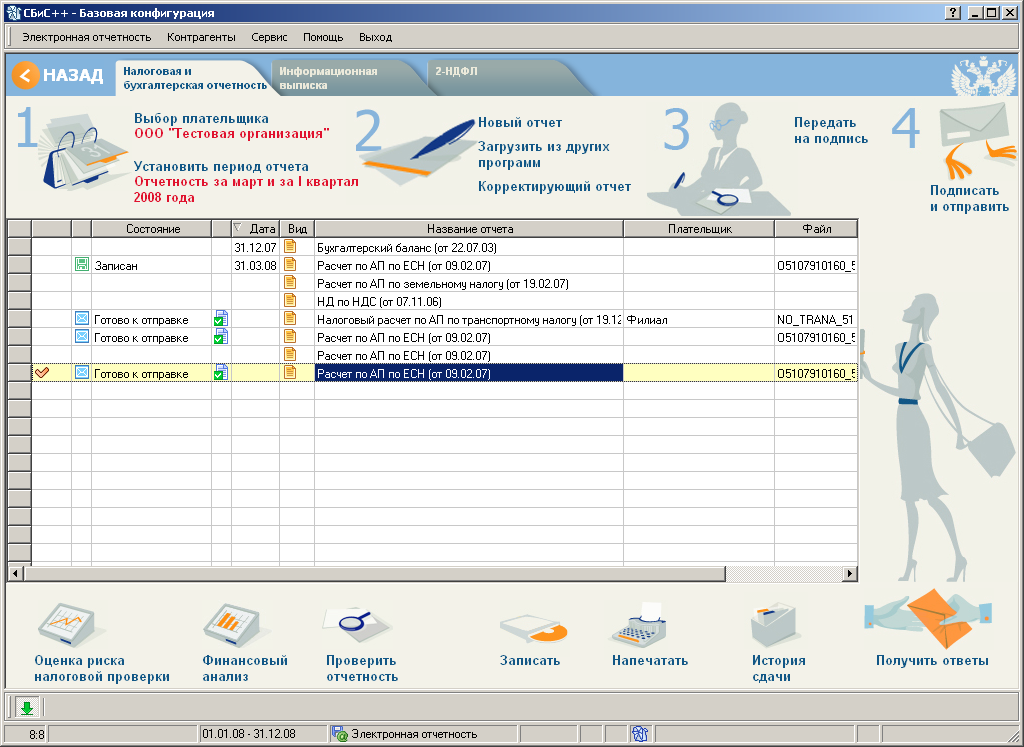1024x747 pixels.
Task: Click the Записать disk drive icon
Action: pos(534,628)
